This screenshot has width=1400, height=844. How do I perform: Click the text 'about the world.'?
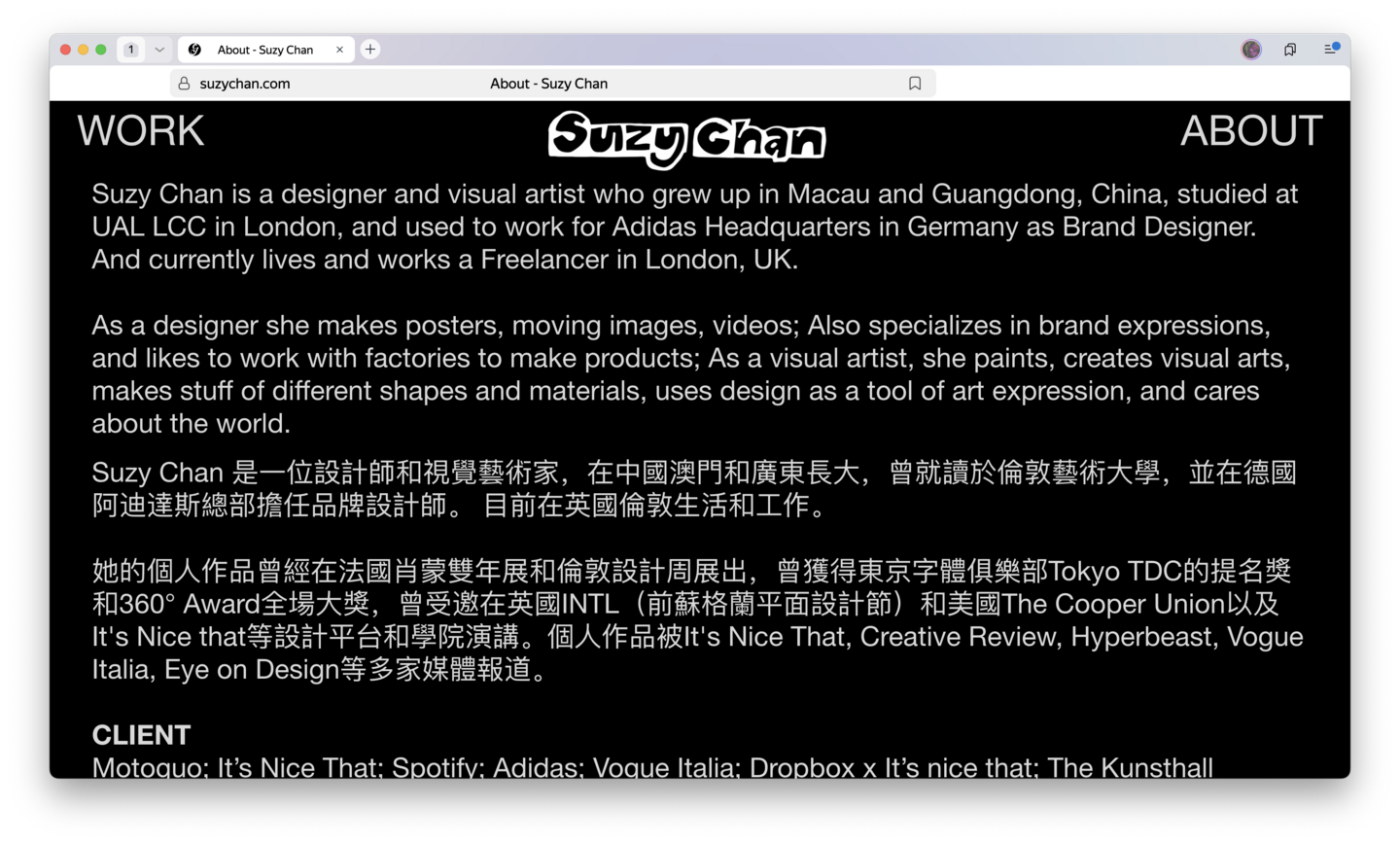click(192, 424)
